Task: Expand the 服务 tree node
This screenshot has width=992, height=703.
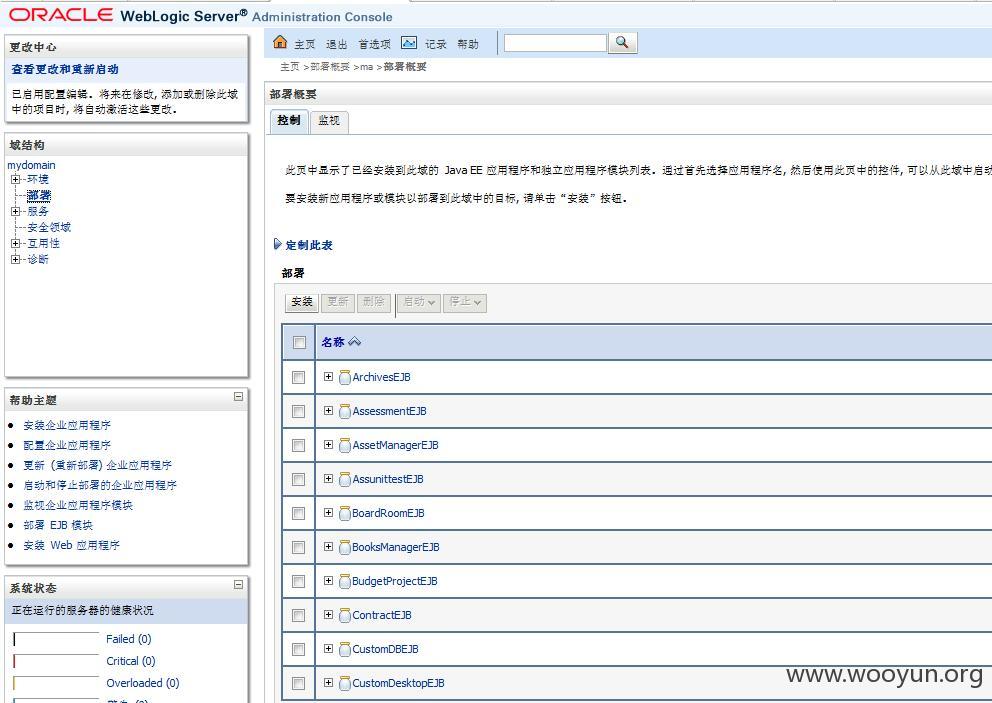Action: click(15, 211)
